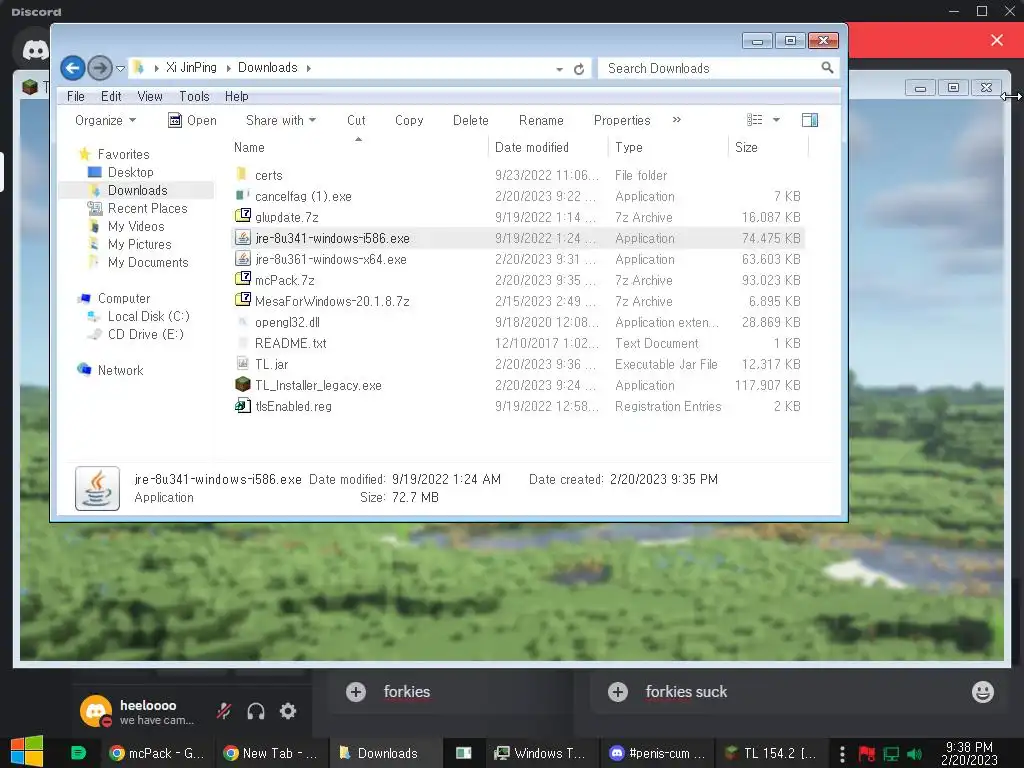Click Copy in the toolbar
This screenshot has height=768, width=1024.
[409, 120]
